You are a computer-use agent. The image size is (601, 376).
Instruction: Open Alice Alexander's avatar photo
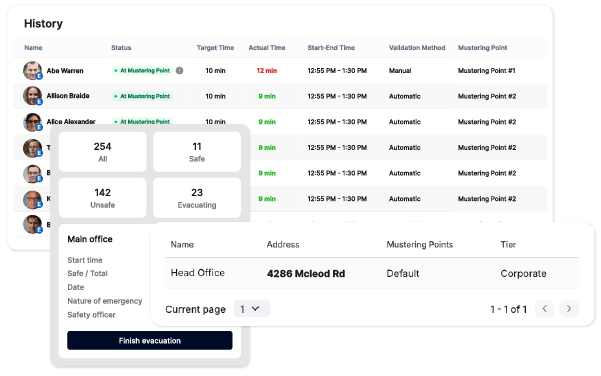tap(33, 122)
